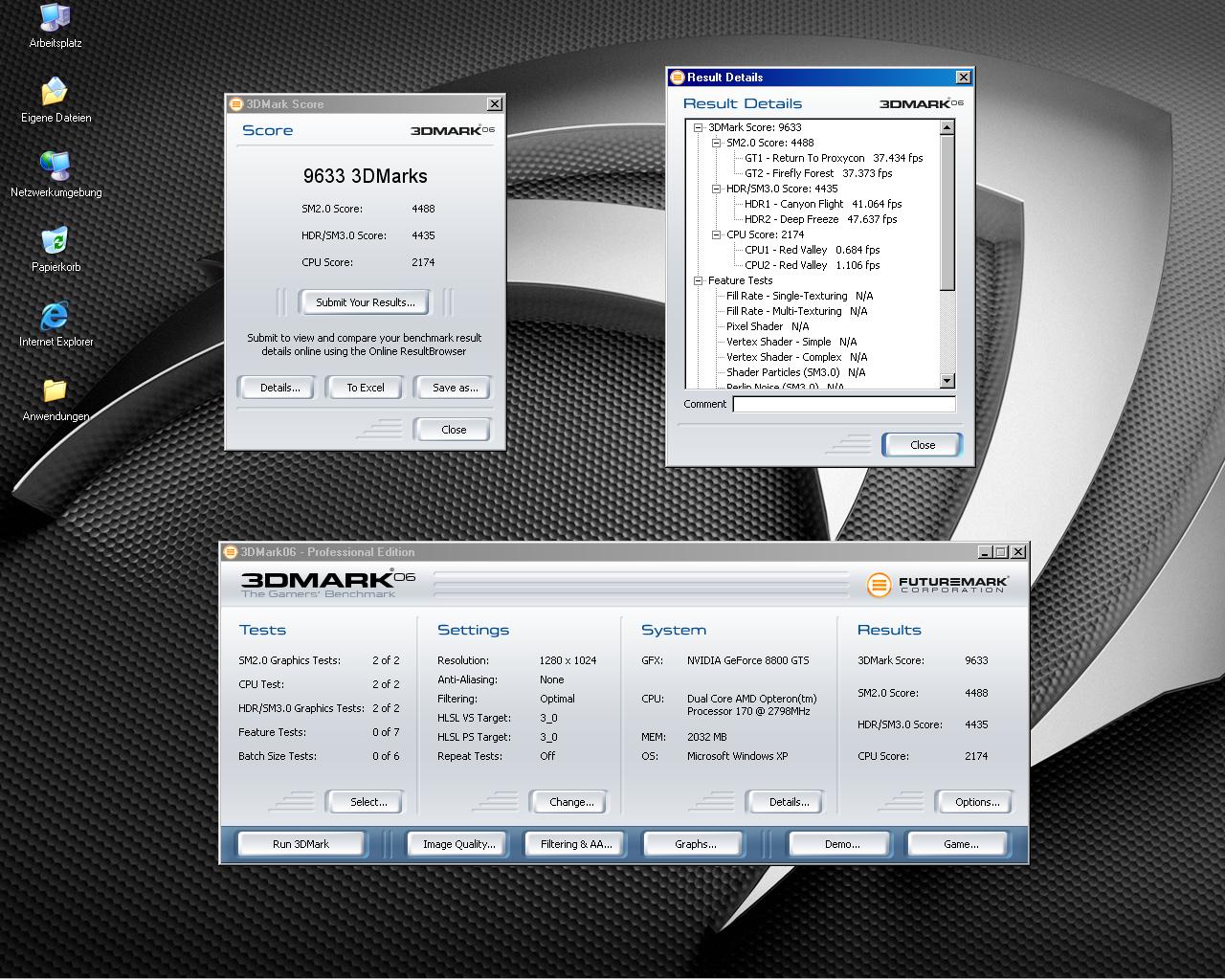Screen dimensions: 1225x980
Task: Select HDR1 - Canyon Flight row
Action: point(823,204)
